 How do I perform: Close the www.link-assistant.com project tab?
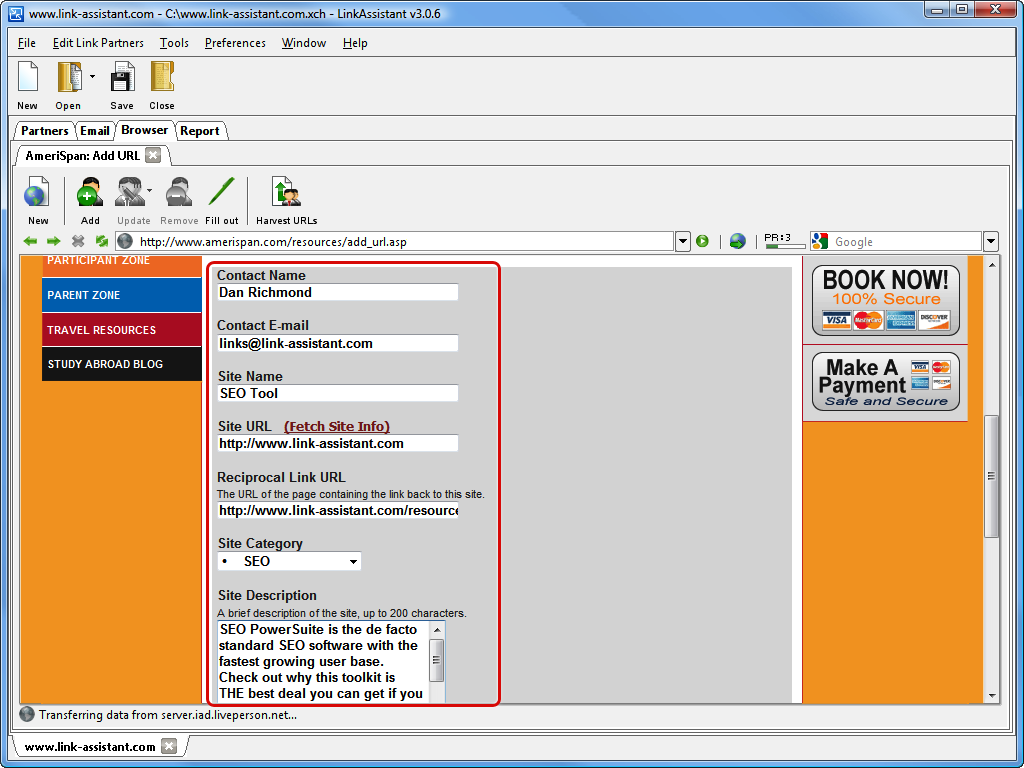point(169,746)
